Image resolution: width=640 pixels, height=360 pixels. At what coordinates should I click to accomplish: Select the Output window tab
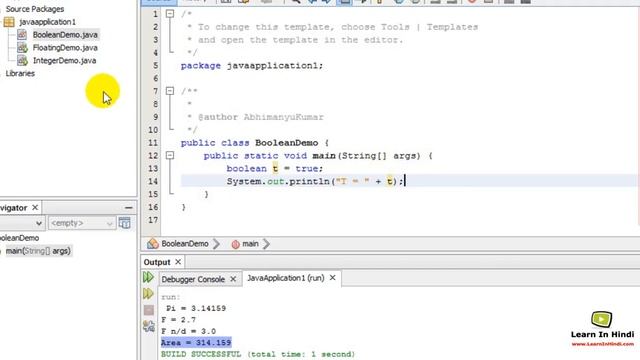click(x=157, y=262)
